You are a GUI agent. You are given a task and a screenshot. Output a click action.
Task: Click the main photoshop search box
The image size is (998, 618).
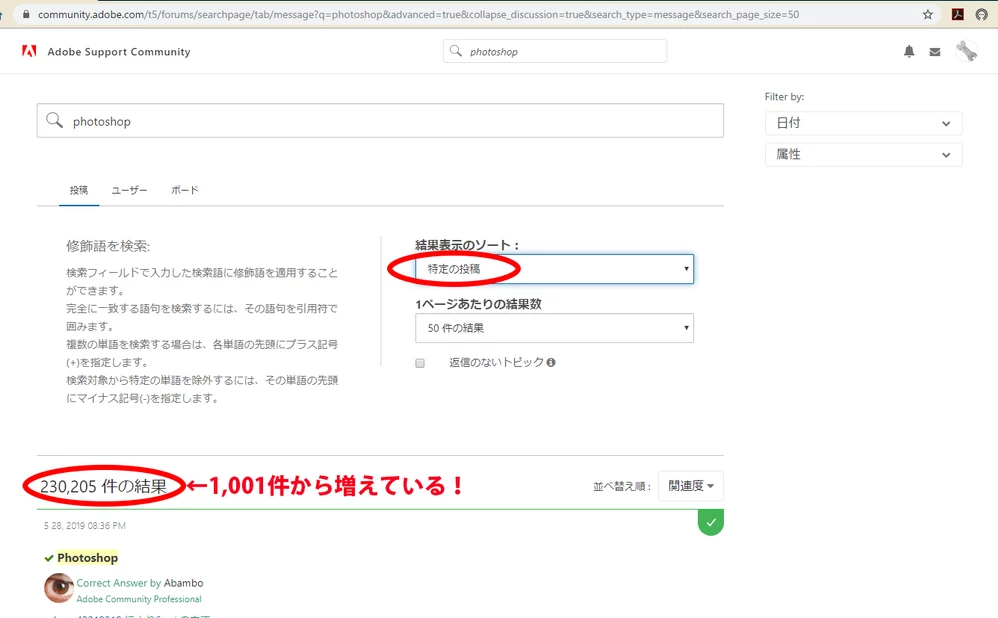pyautogui.click(x=380, y=120)
